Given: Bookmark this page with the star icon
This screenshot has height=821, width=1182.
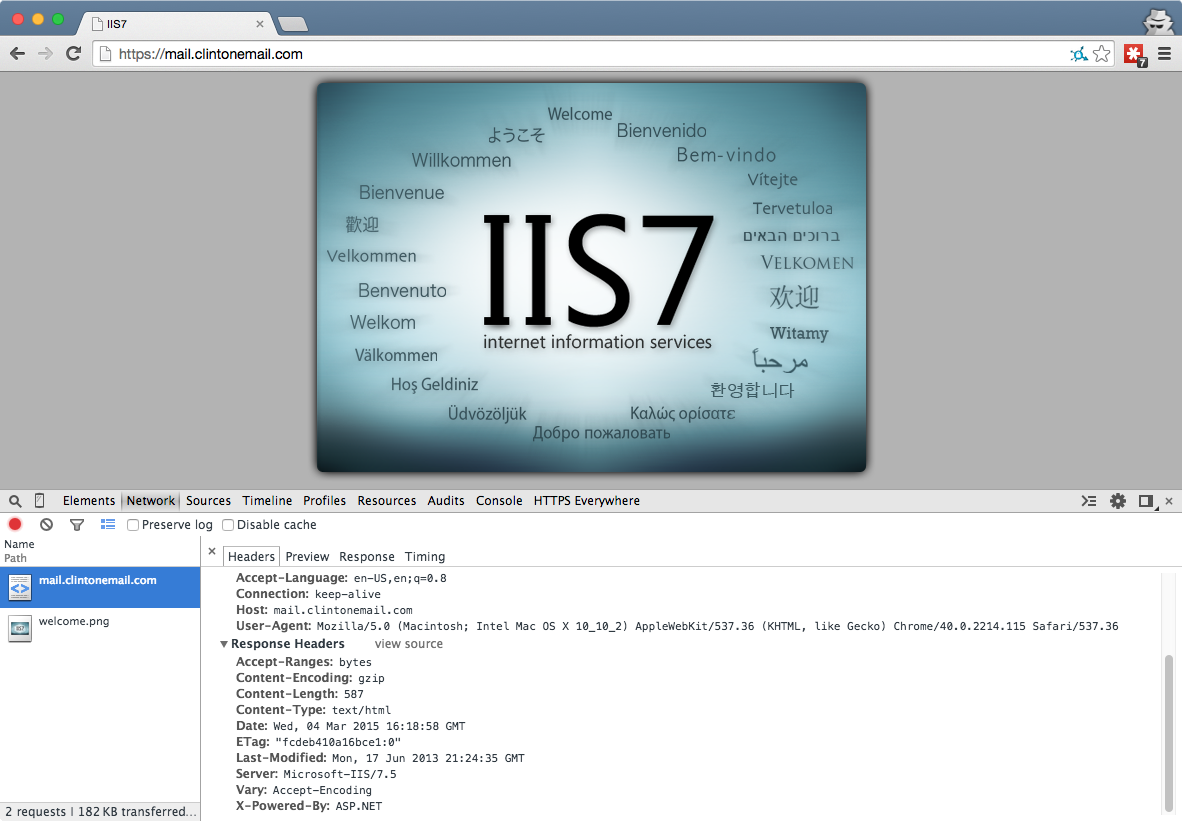Looking at the screenshot, I should (1101, 54).
